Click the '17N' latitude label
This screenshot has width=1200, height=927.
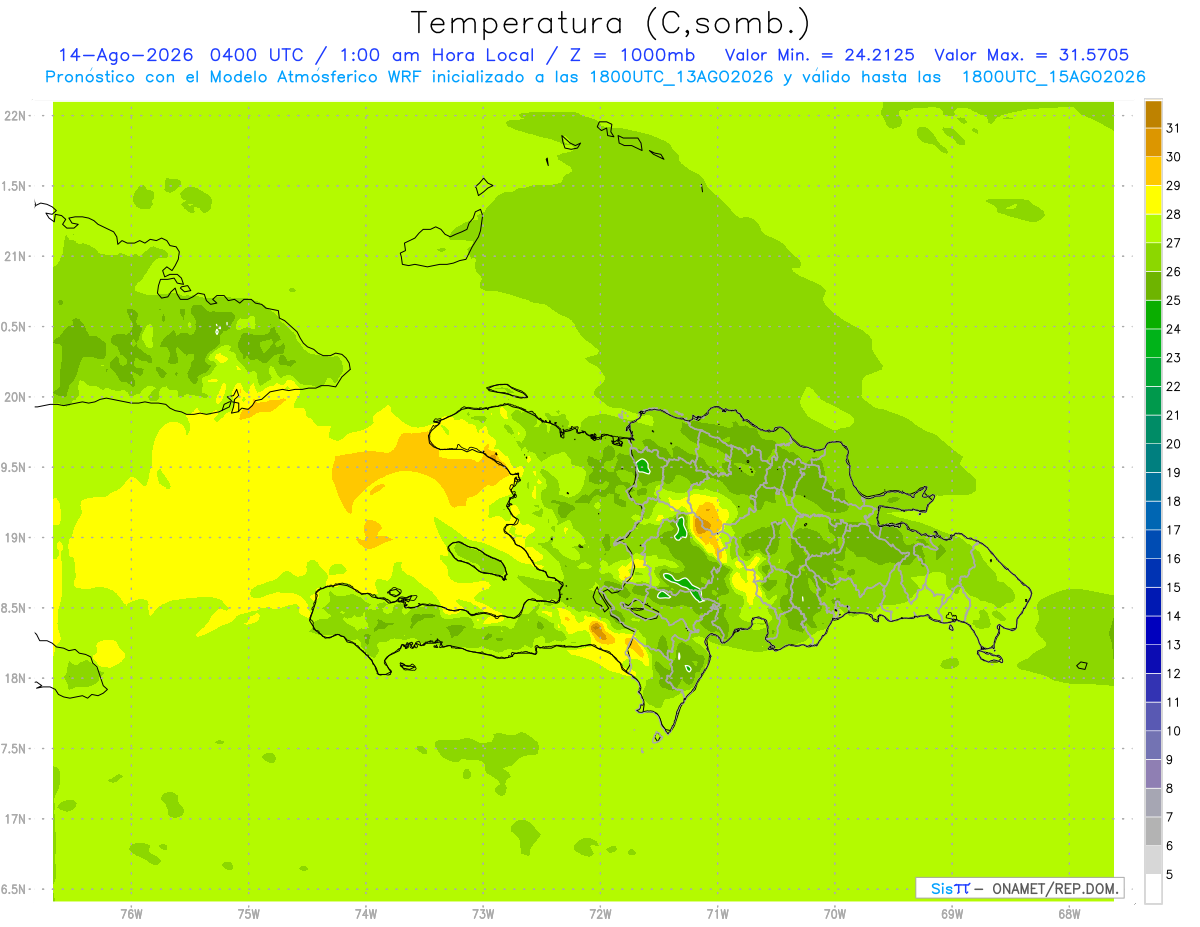pyautogui.click(x=14, y=819)
